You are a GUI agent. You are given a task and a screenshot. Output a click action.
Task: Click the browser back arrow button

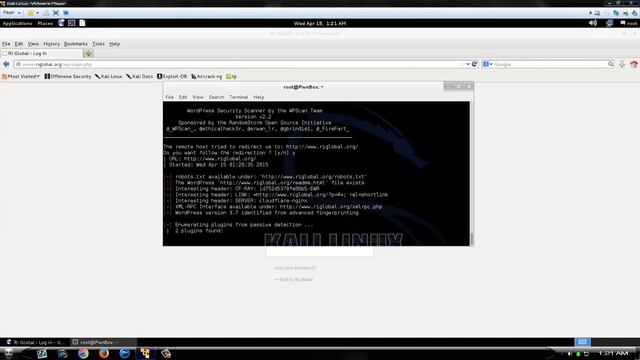[x=6, y=64]
